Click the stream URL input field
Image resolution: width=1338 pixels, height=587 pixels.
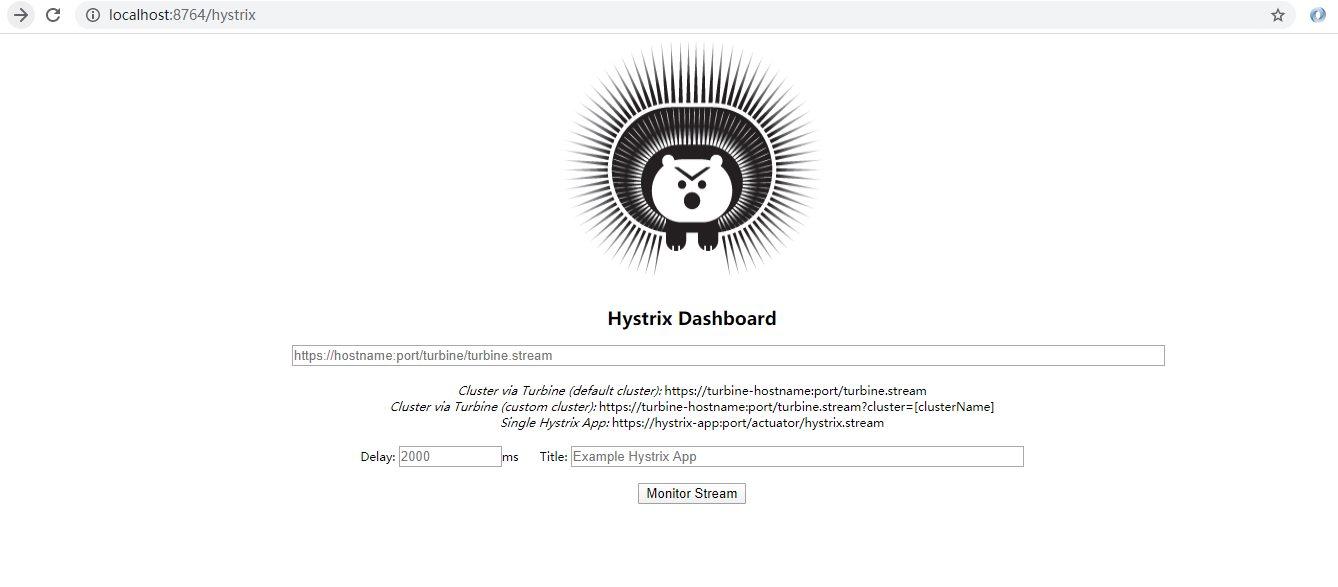(x=728, y=355)
